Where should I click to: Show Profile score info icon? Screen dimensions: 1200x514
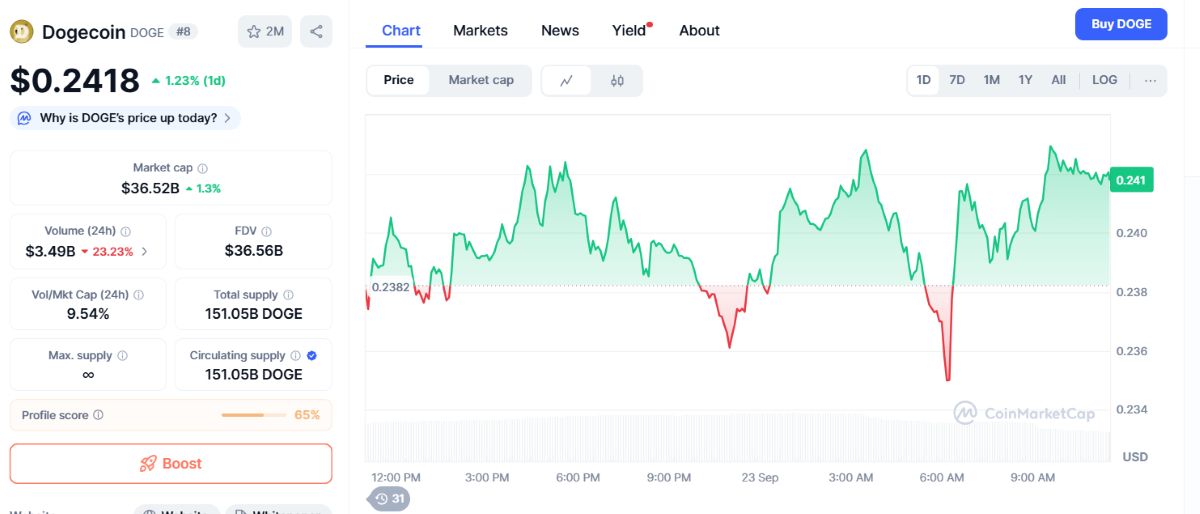coord(98,415)
